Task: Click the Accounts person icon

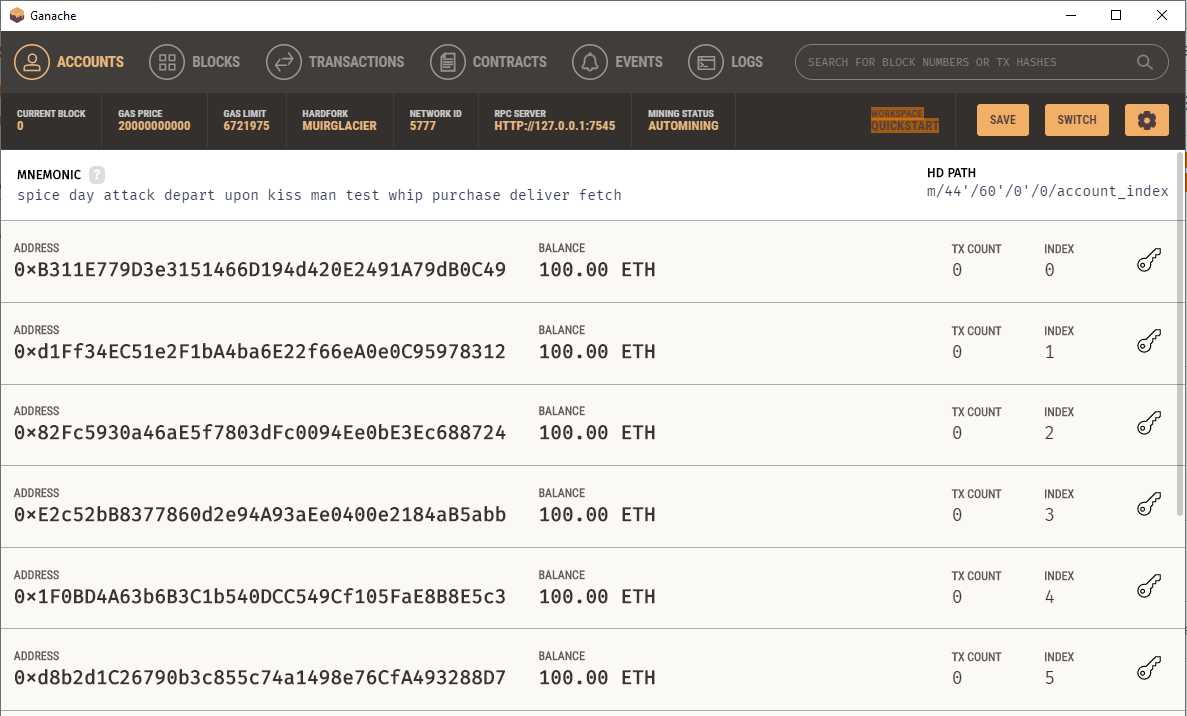Action: pyautogui.click(x=32, y=62)
